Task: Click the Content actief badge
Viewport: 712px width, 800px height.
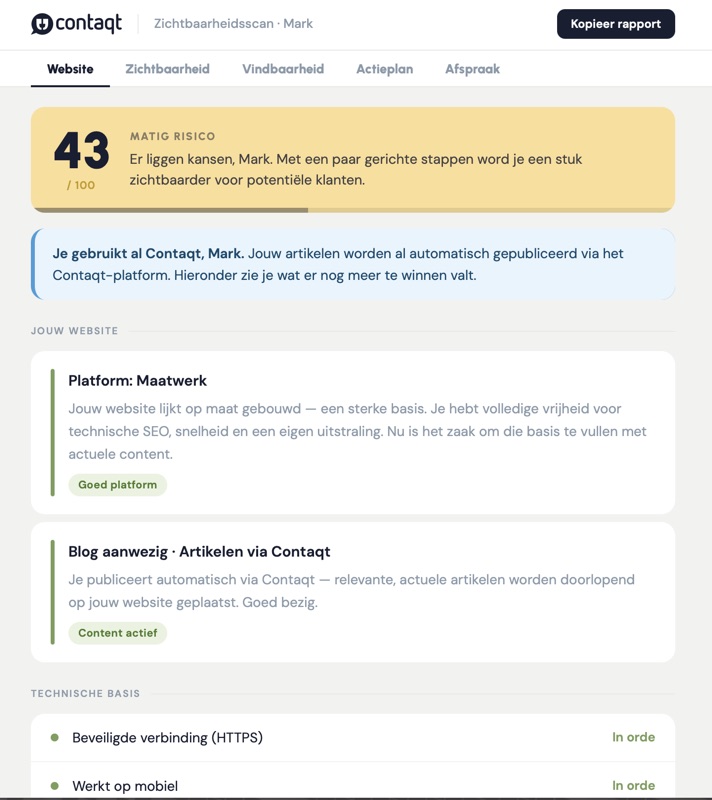Action: [117, 633]
